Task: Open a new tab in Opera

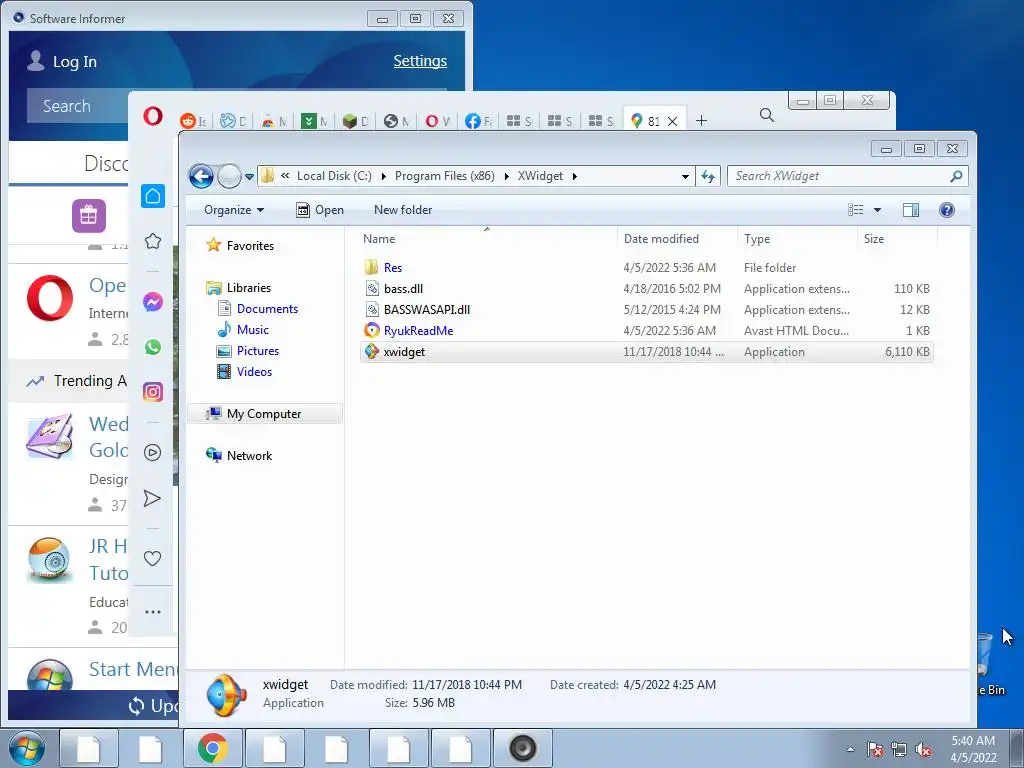Action: [701, 121]
